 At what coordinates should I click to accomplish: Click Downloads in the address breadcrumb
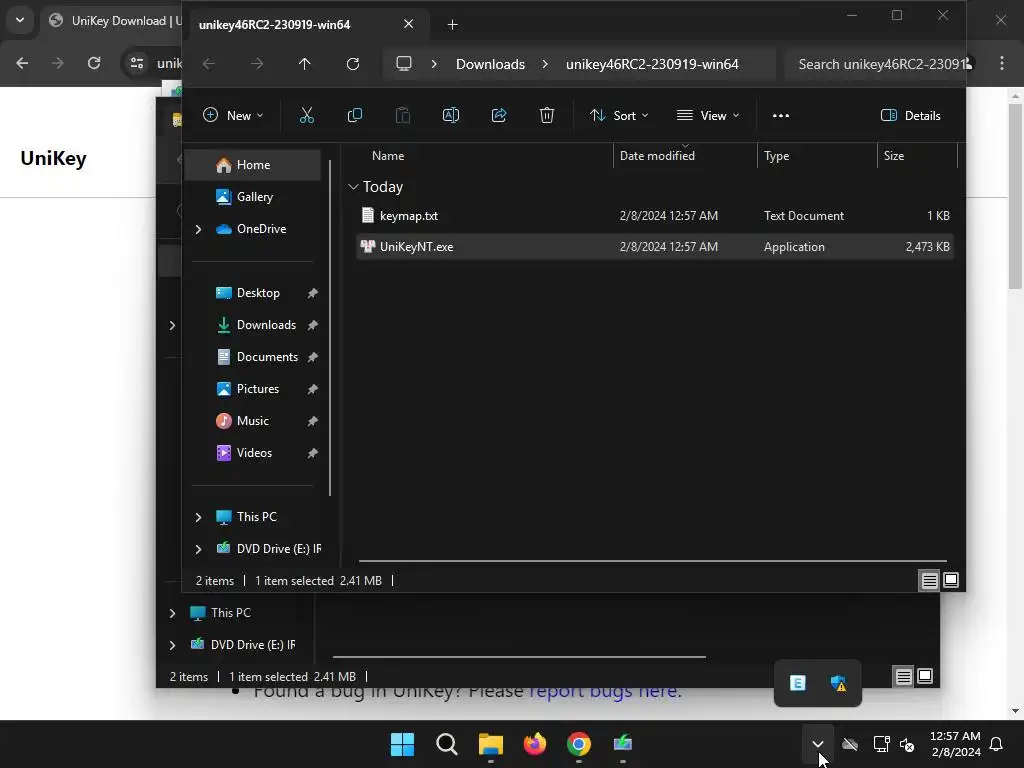(490, 64)
